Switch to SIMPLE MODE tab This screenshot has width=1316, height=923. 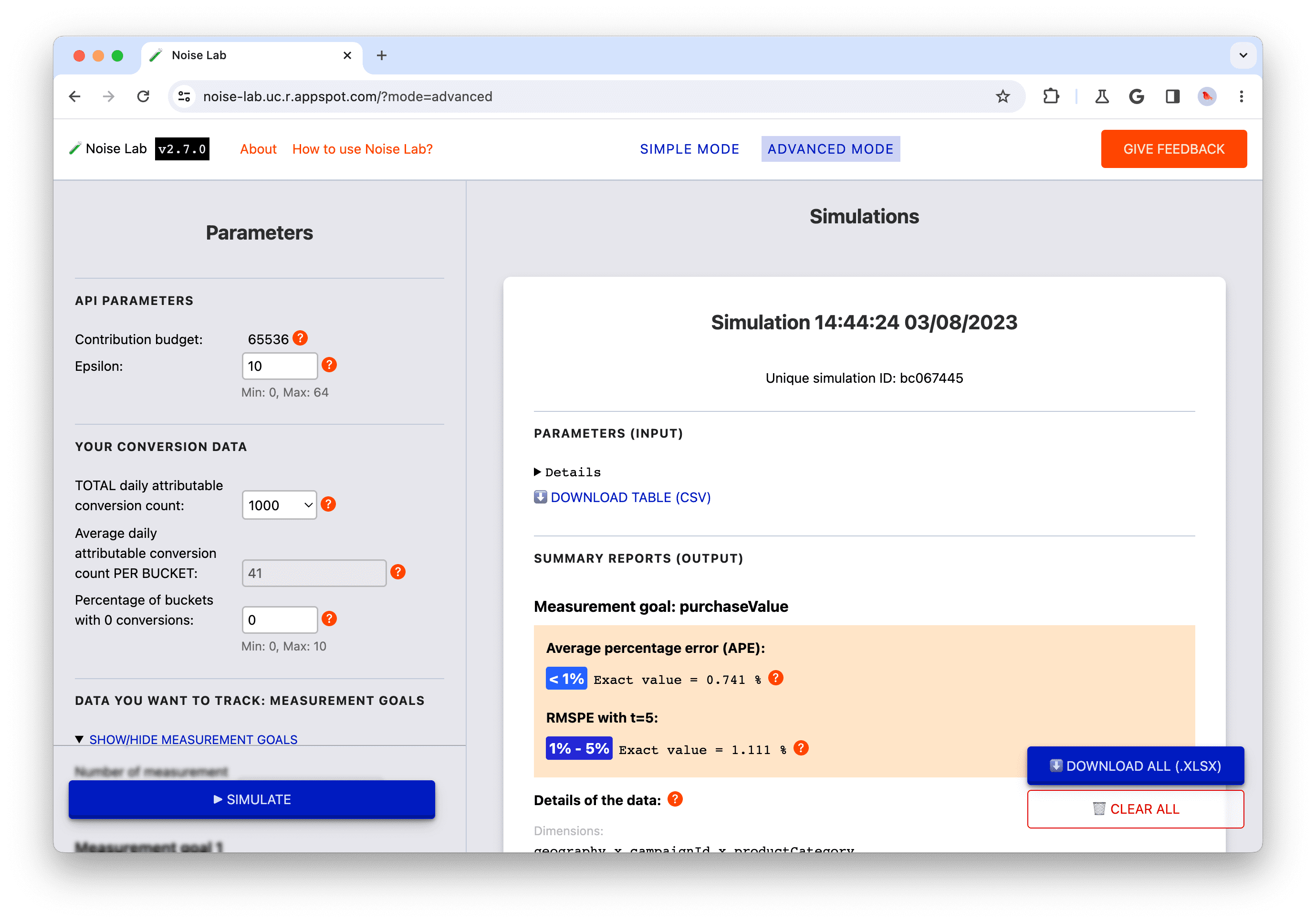click(x=688, y=149)
